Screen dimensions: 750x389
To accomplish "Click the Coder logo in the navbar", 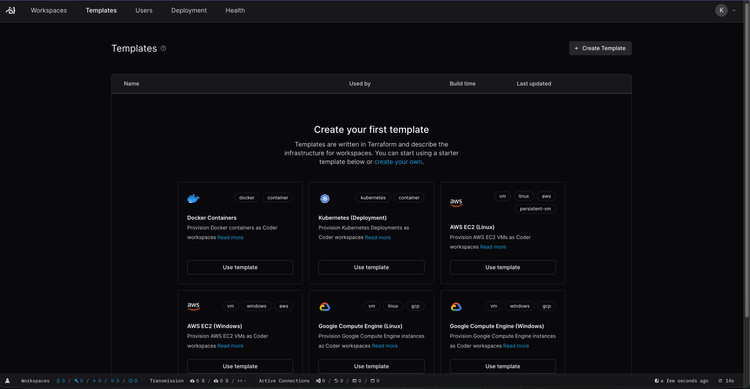I will point(11,10).
